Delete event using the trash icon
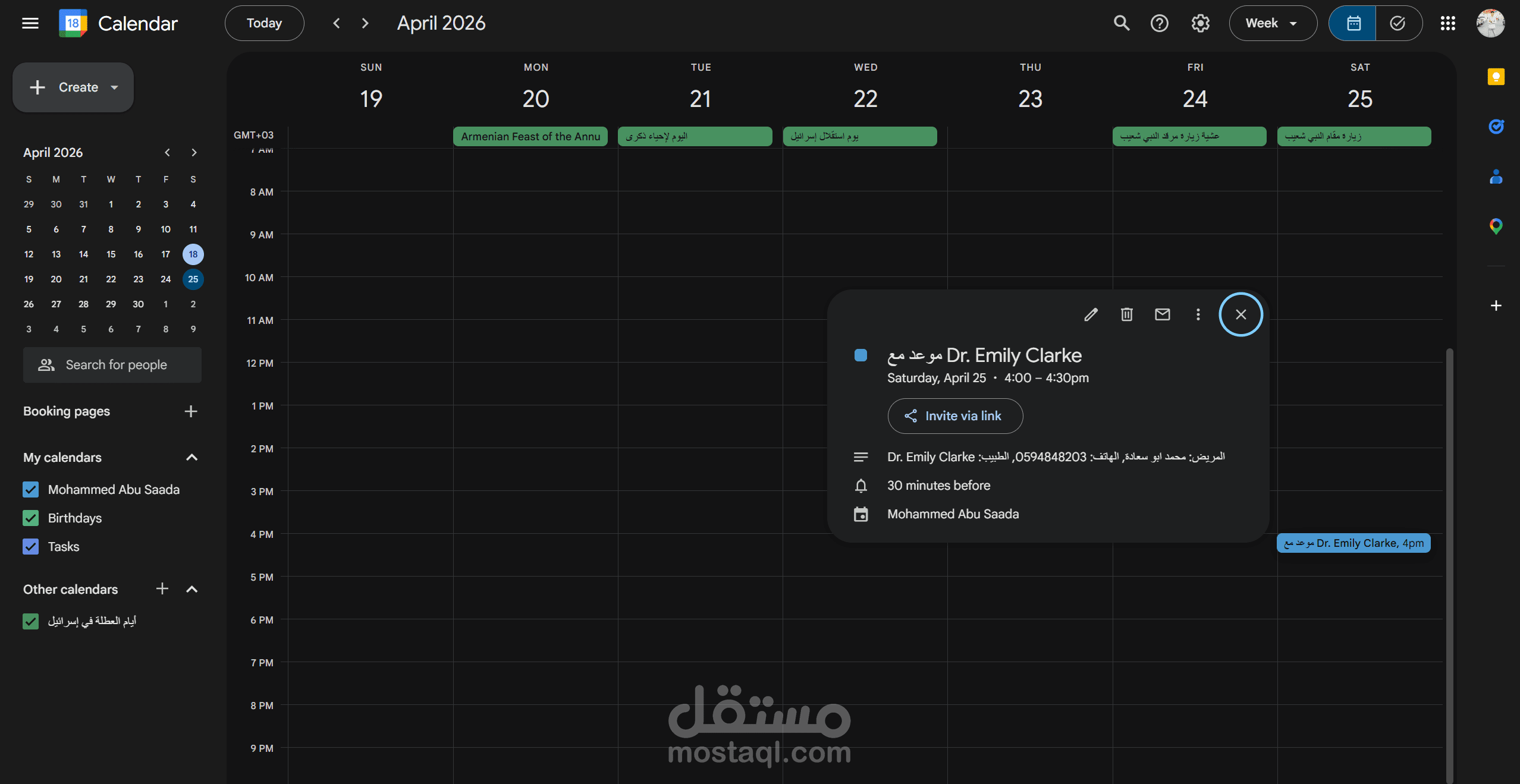 [1126, 314]
